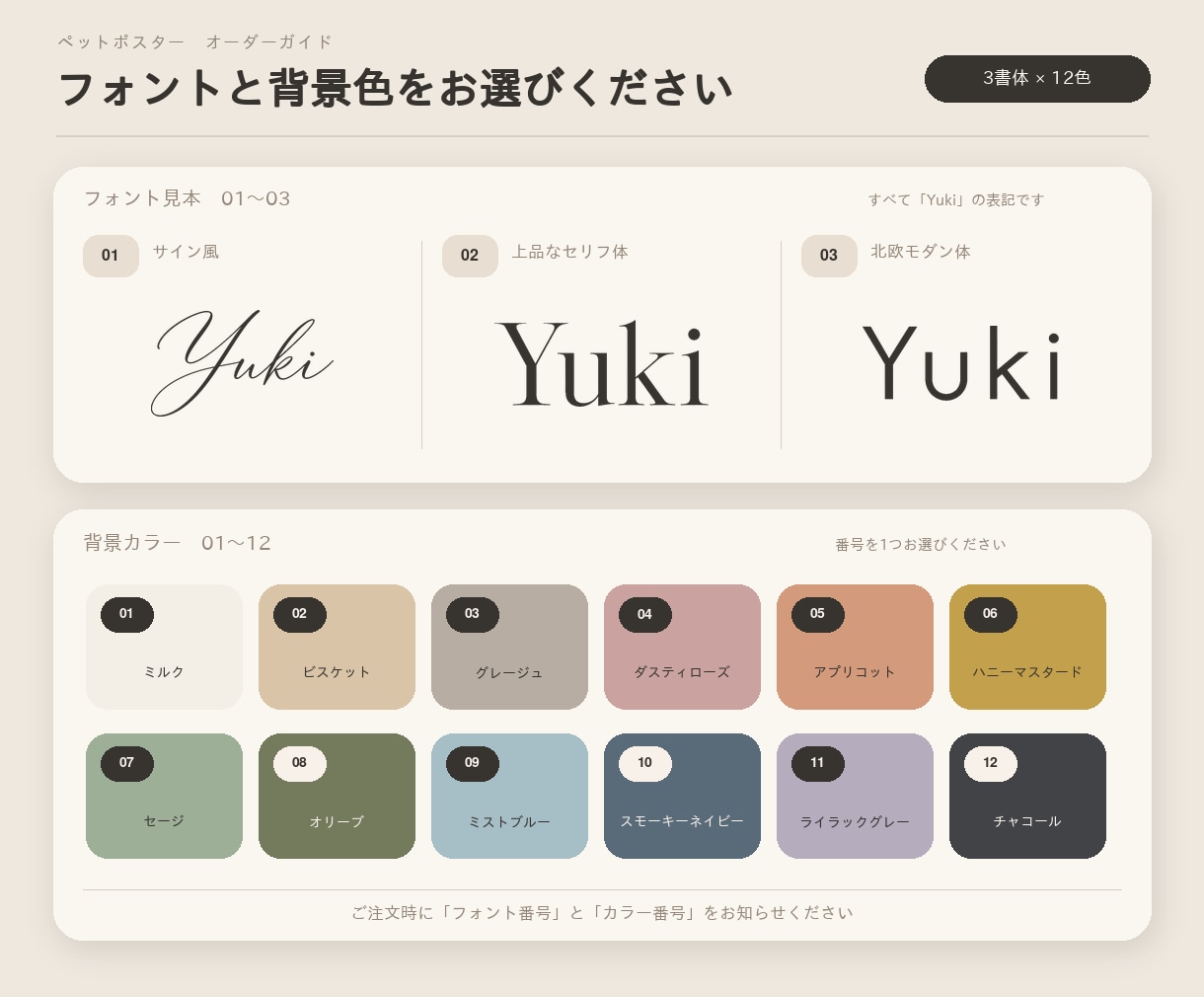Image resolution: width=1204 pixels, height=997 pixels.
Task: Click the サイン風 font label
Action: [186, 252]
